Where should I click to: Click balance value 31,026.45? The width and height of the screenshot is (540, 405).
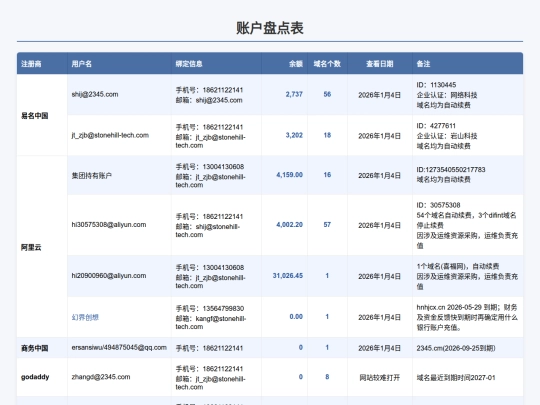click(288, 276)
